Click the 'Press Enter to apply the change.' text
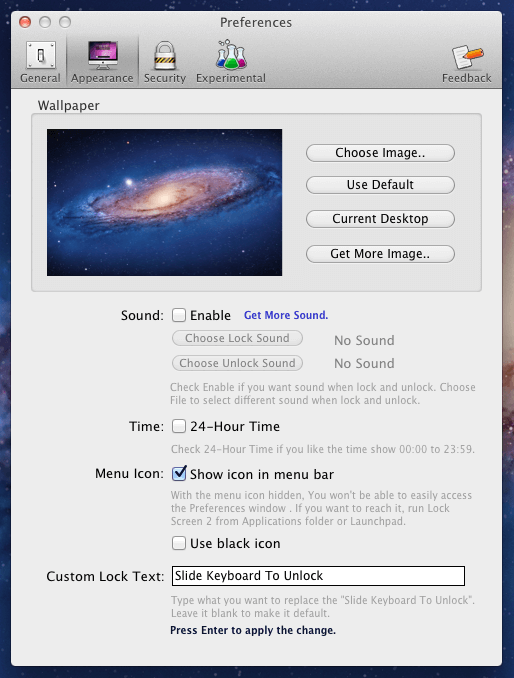Image resolution: width=514 pixels, height=678 pixels. 253,630
